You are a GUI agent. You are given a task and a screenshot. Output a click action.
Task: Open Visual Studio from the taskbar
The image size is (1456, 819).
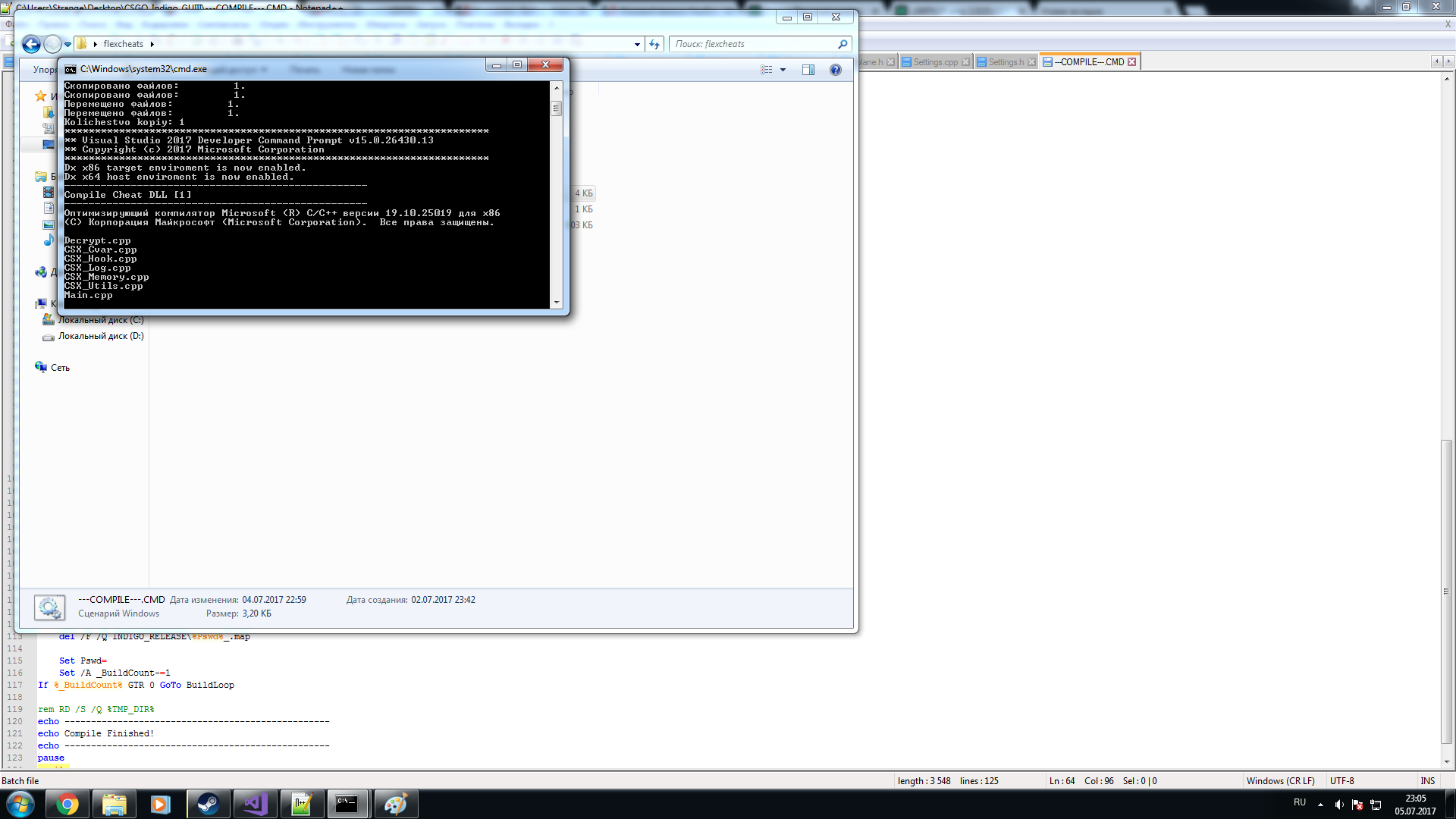pyautogui.click(x=255, y=804)
